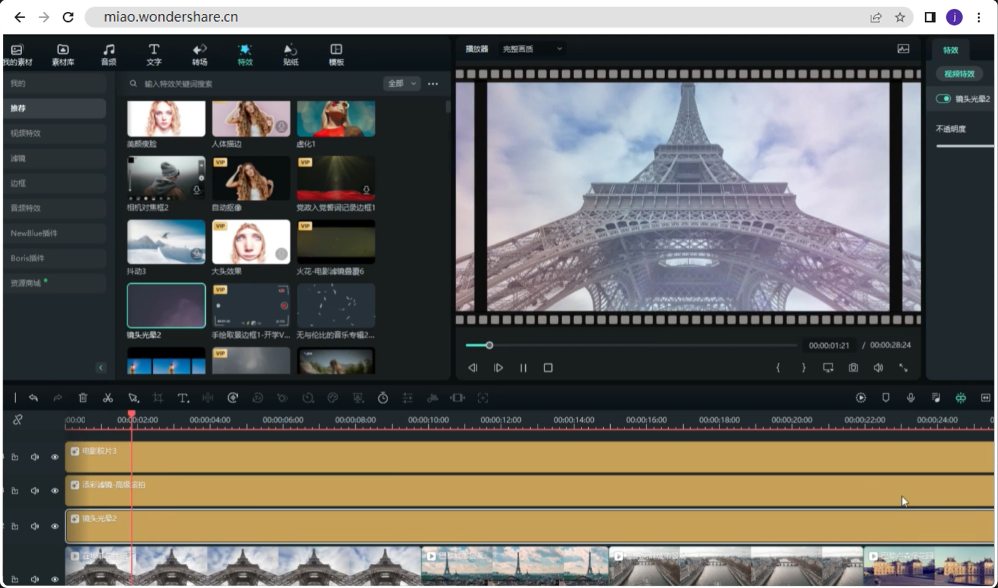The height and width of the screenshot is (588, 998).
Task: Toggle the timeline link icon
Action: click(x=18, y=420)
